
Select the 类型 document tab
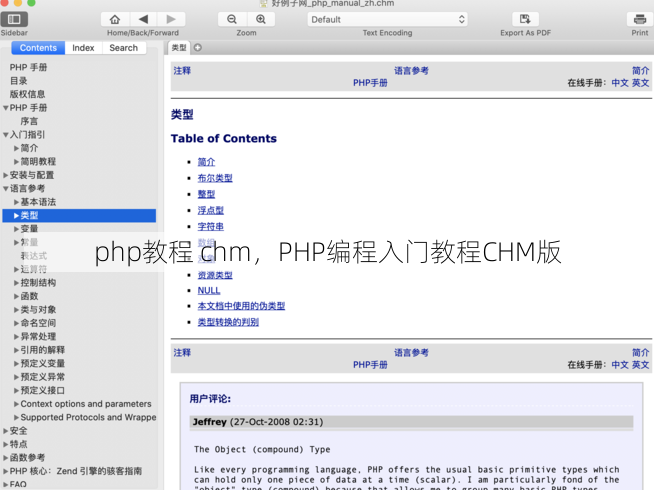pos(179,48)
